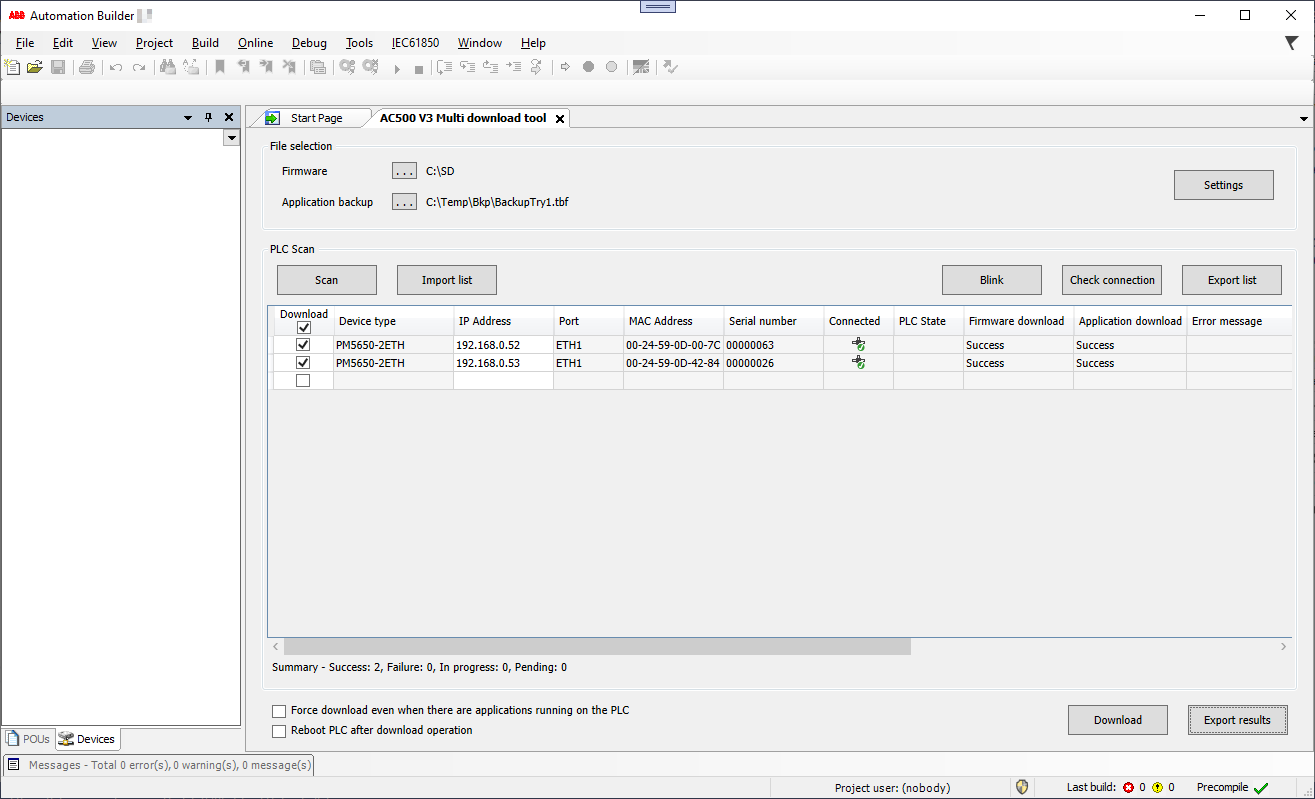Viewport: 1315px width, 799px height.
Task: Uncheck download for PLC 192.168.0.52
Action: point(303,345)
